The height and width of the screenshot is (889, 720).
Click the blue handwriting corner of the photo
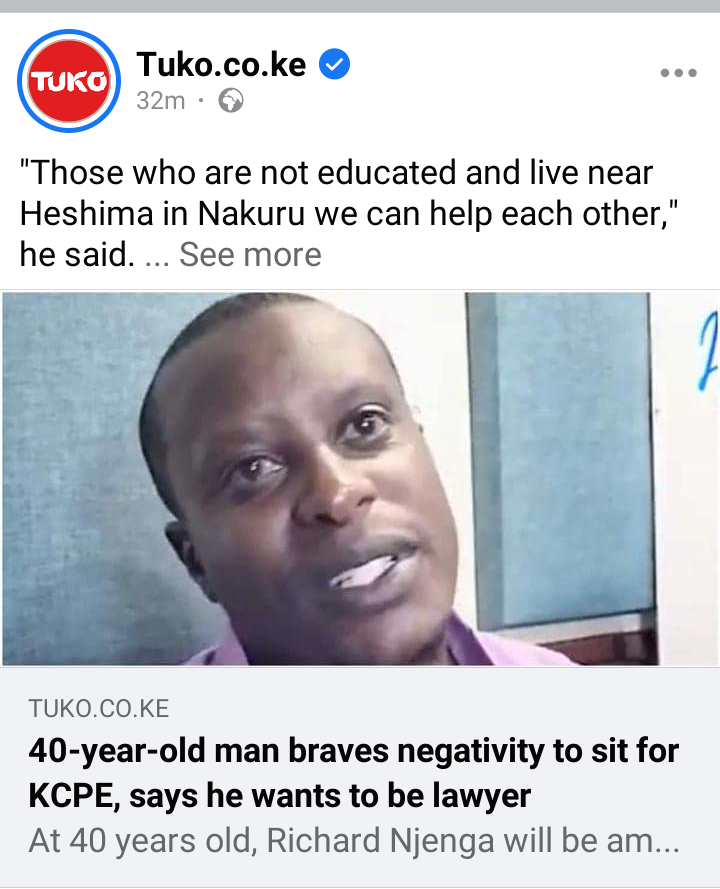click(x=707, y=352)
